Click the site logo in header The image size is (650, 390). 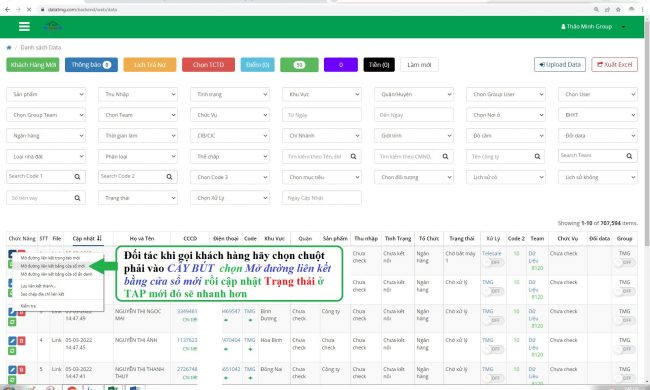53,27
